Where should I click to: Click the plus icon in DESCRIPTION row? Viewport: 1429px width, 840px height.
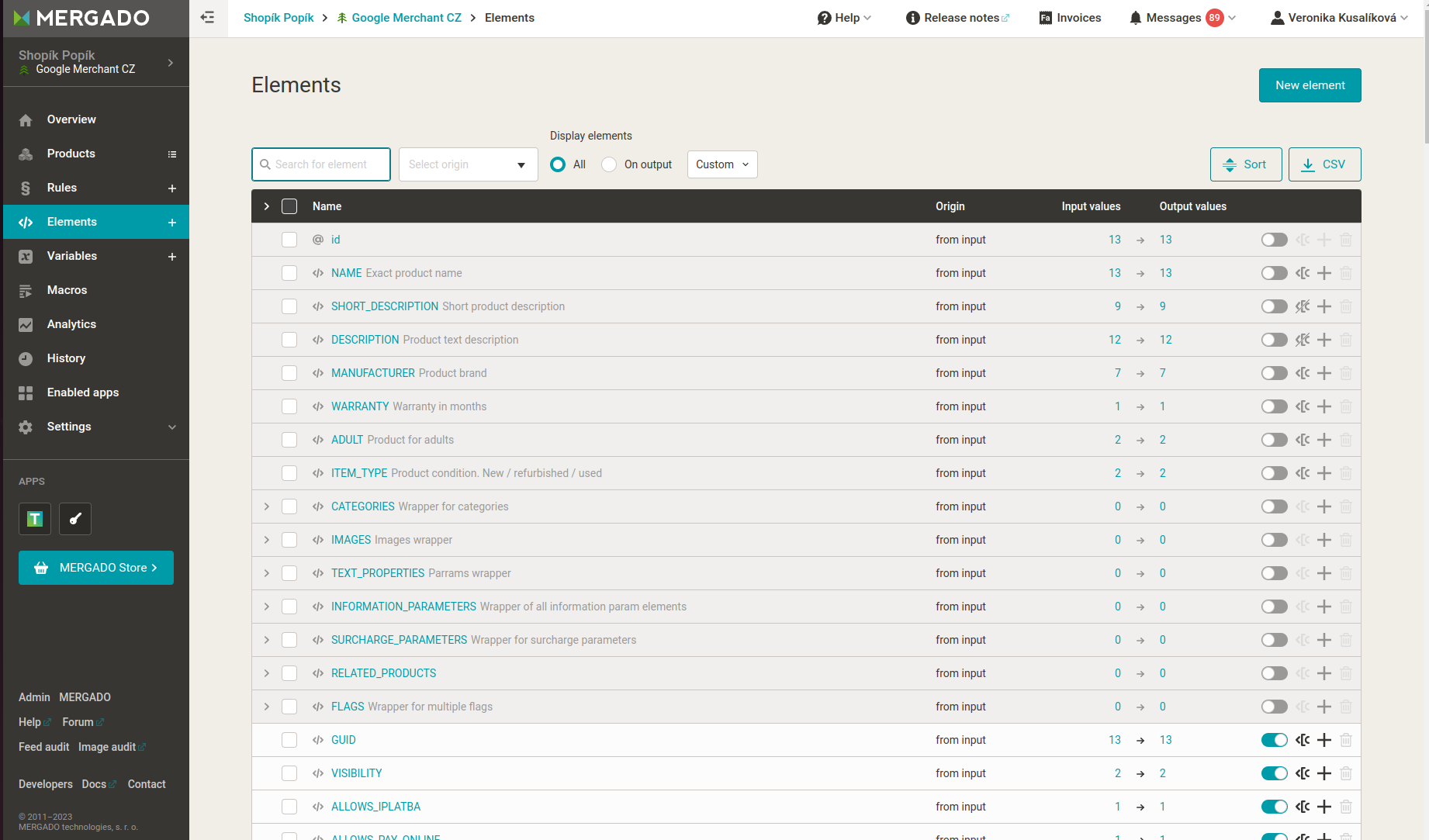coord(1324,340)
